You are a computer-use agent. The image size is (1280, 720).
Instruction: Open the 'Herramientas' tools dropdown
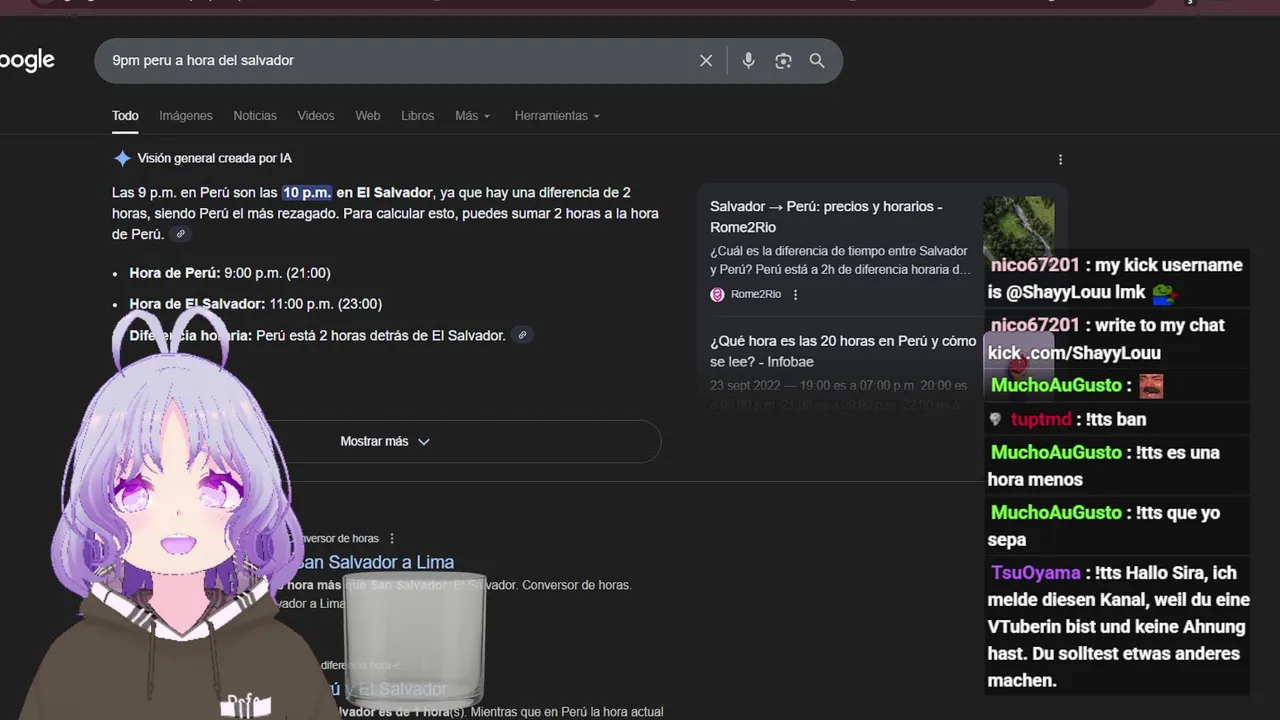click(557, 116)
